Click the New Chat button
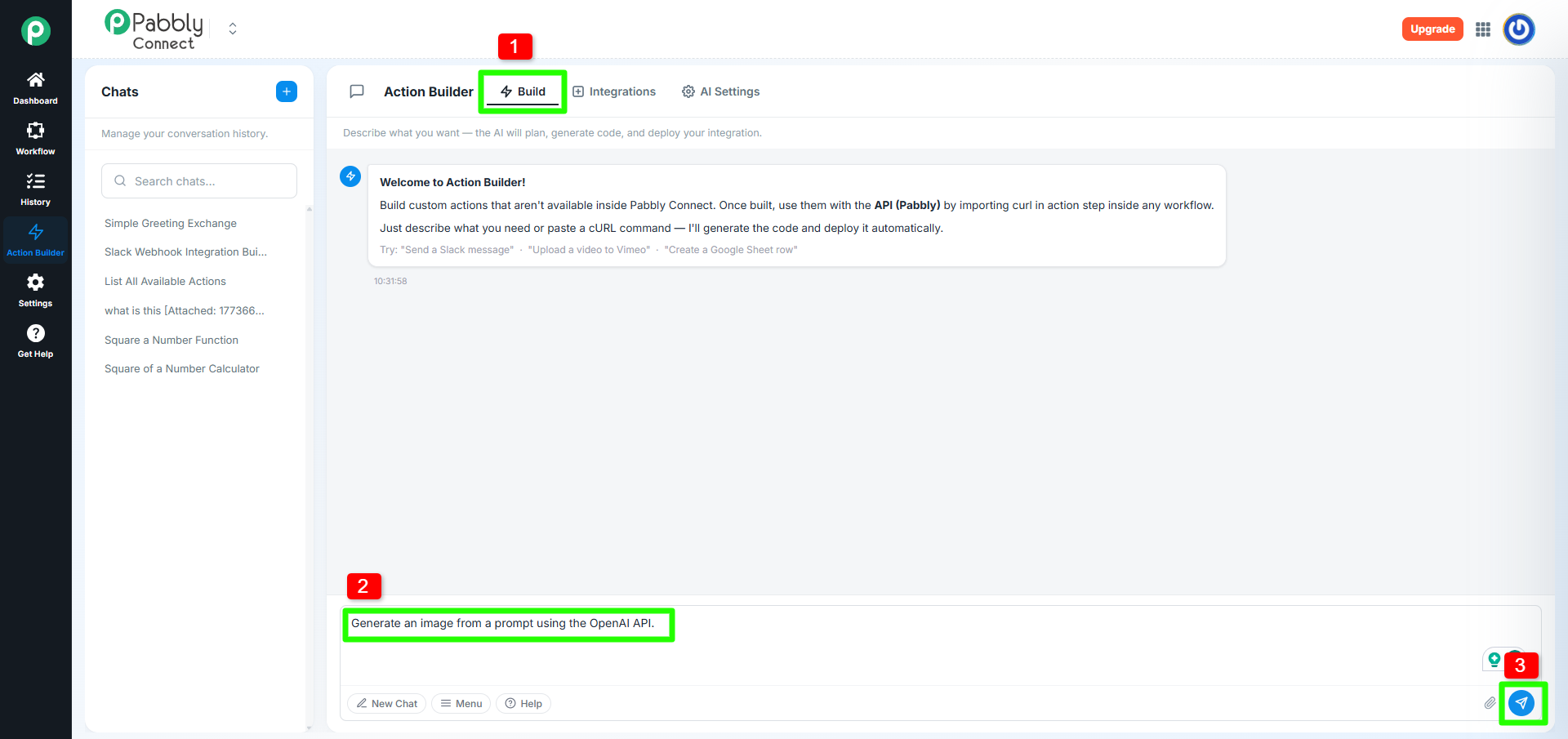Viewport: 1568px width, 739px height. coord(386,704)
